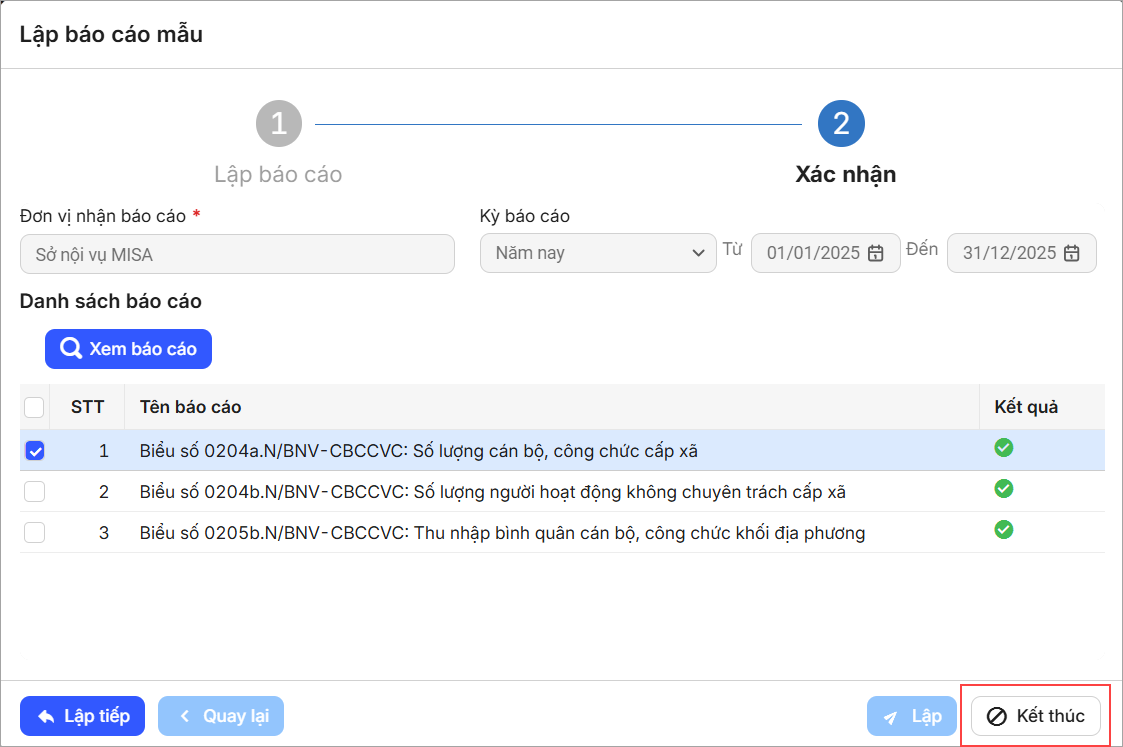Screen dimensions: 1123x747
Task: Click the Quay lại button
Action: 221,716
